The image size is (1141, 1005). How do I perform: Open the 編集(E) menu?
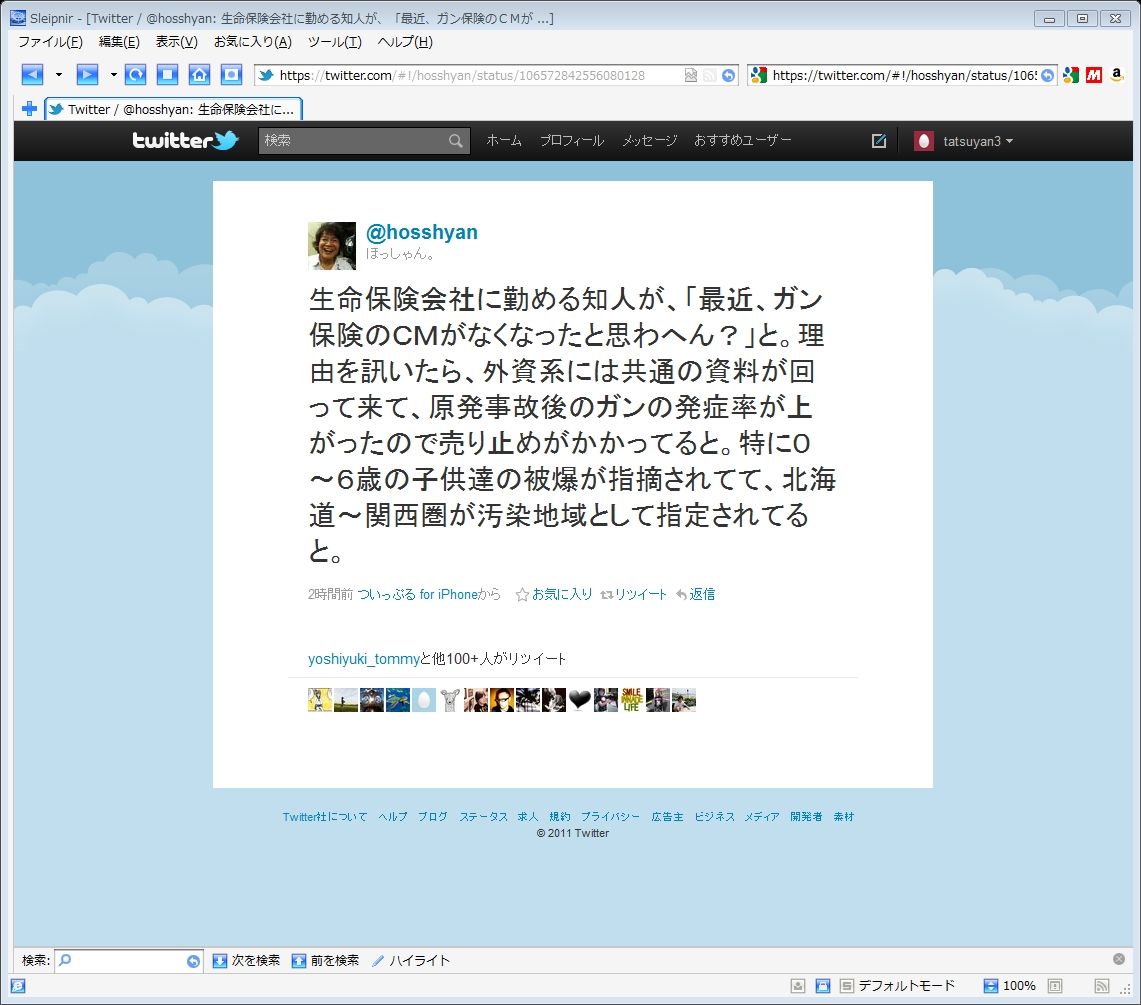click(x=119, y=41)
